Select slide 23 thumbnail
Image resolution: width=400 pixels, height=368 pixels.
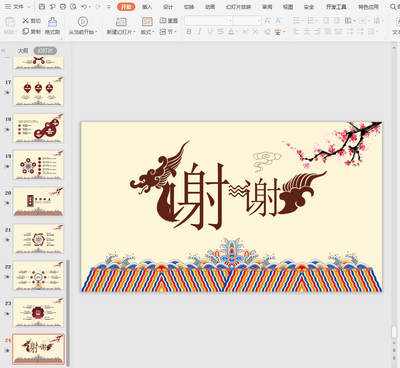[38, 313]
